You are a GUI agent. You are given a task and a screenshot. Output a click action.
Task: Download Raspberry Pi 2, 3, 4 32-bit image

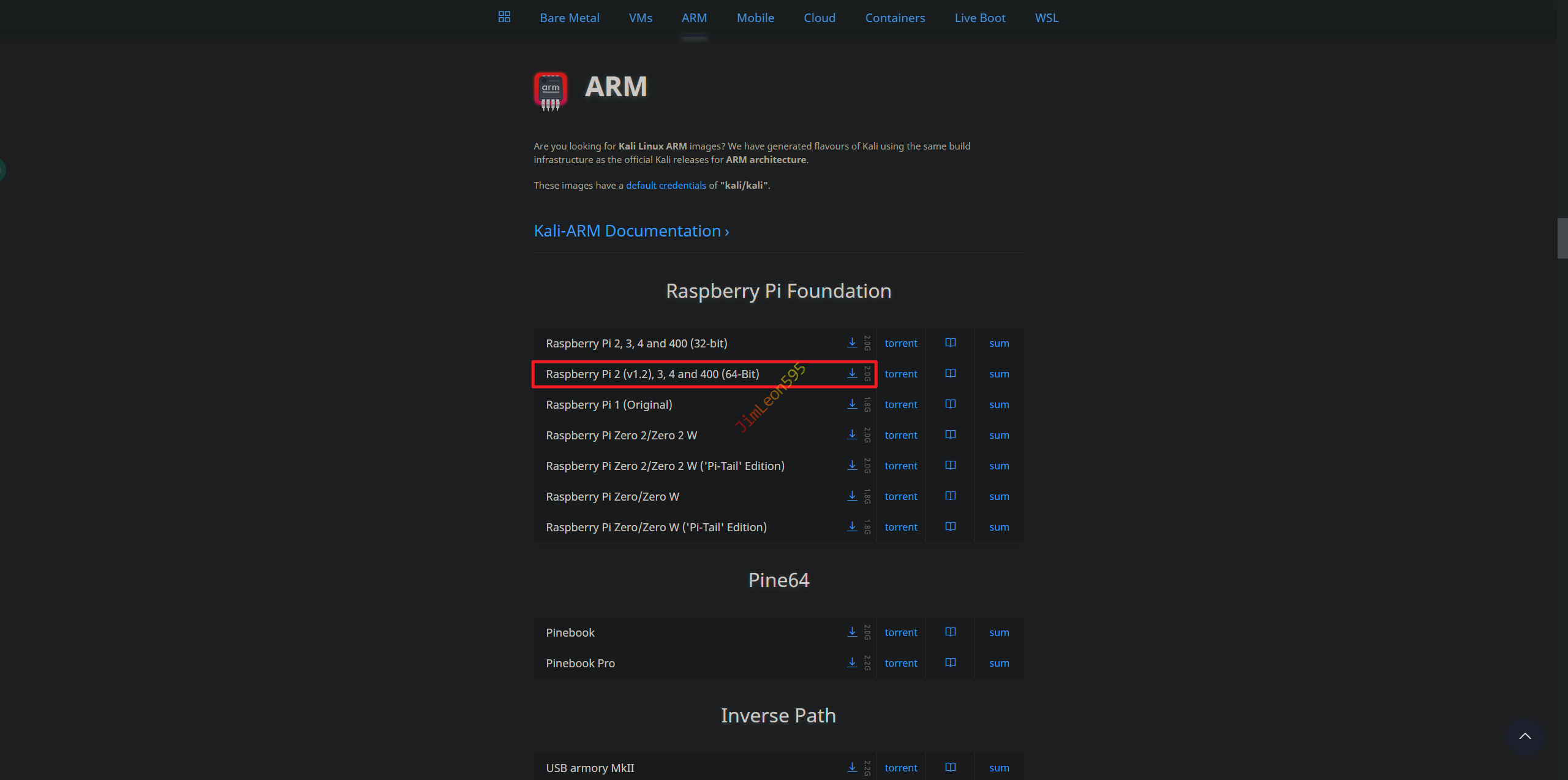[x=852, y=343]
